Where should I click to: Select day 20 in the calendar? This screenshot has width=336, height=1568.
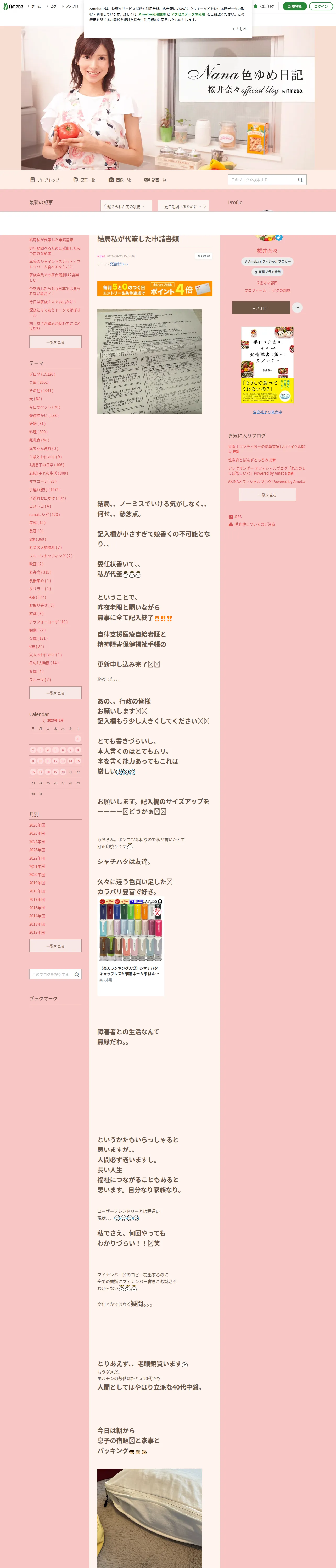click(x=63, y=772)
